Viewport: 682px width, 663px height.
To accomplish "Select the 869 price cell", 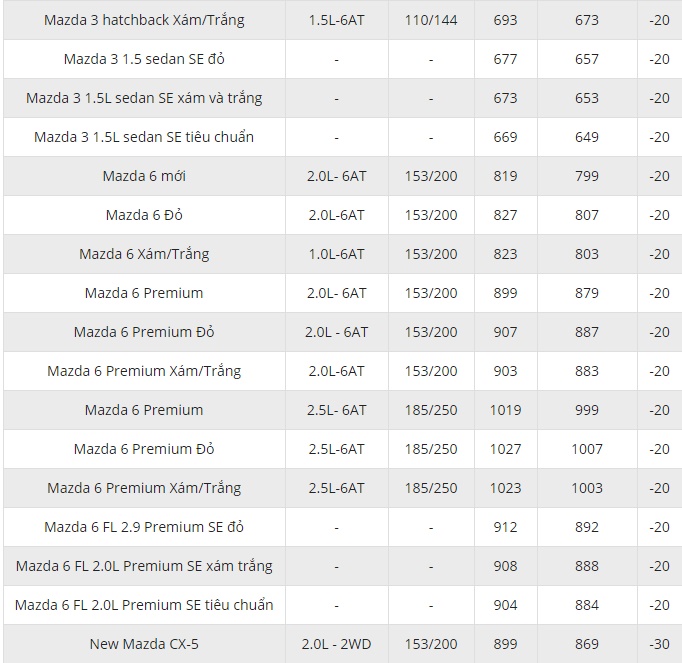I will (587, 644).
